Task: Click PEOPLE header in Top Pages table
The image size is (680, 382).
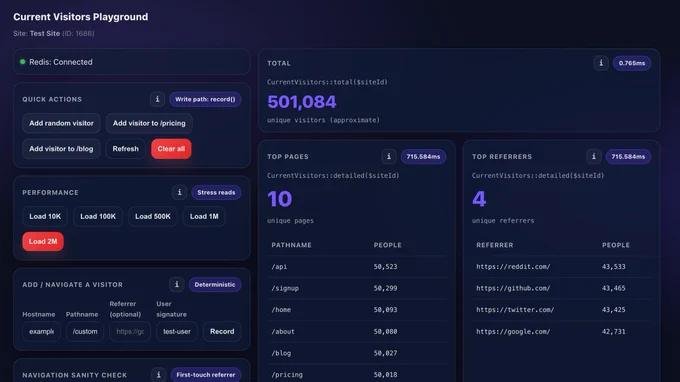Action: point(388,245)
